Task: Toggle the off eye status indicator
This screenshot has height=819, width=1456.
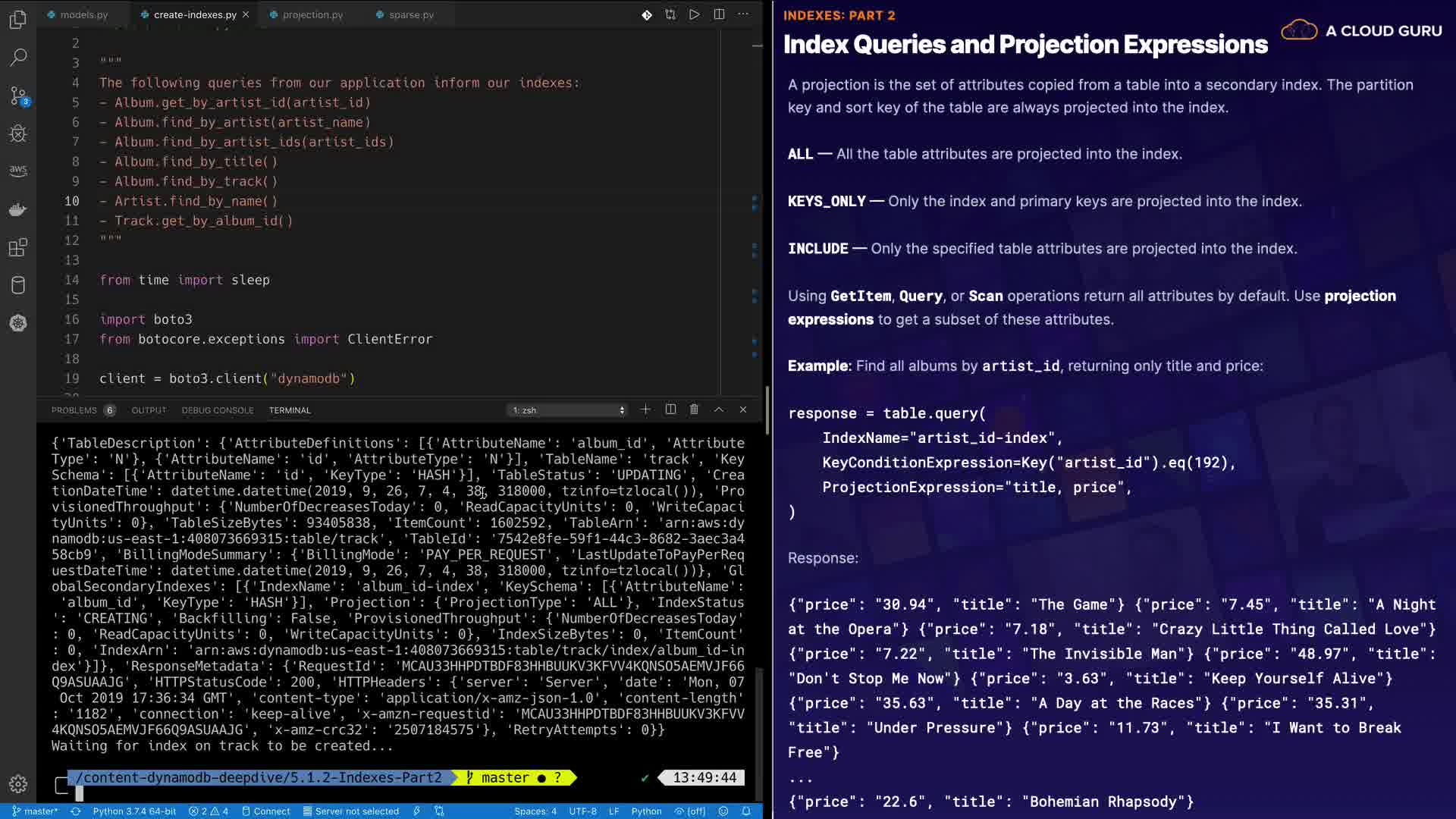Action: click(x=690, y=811)
